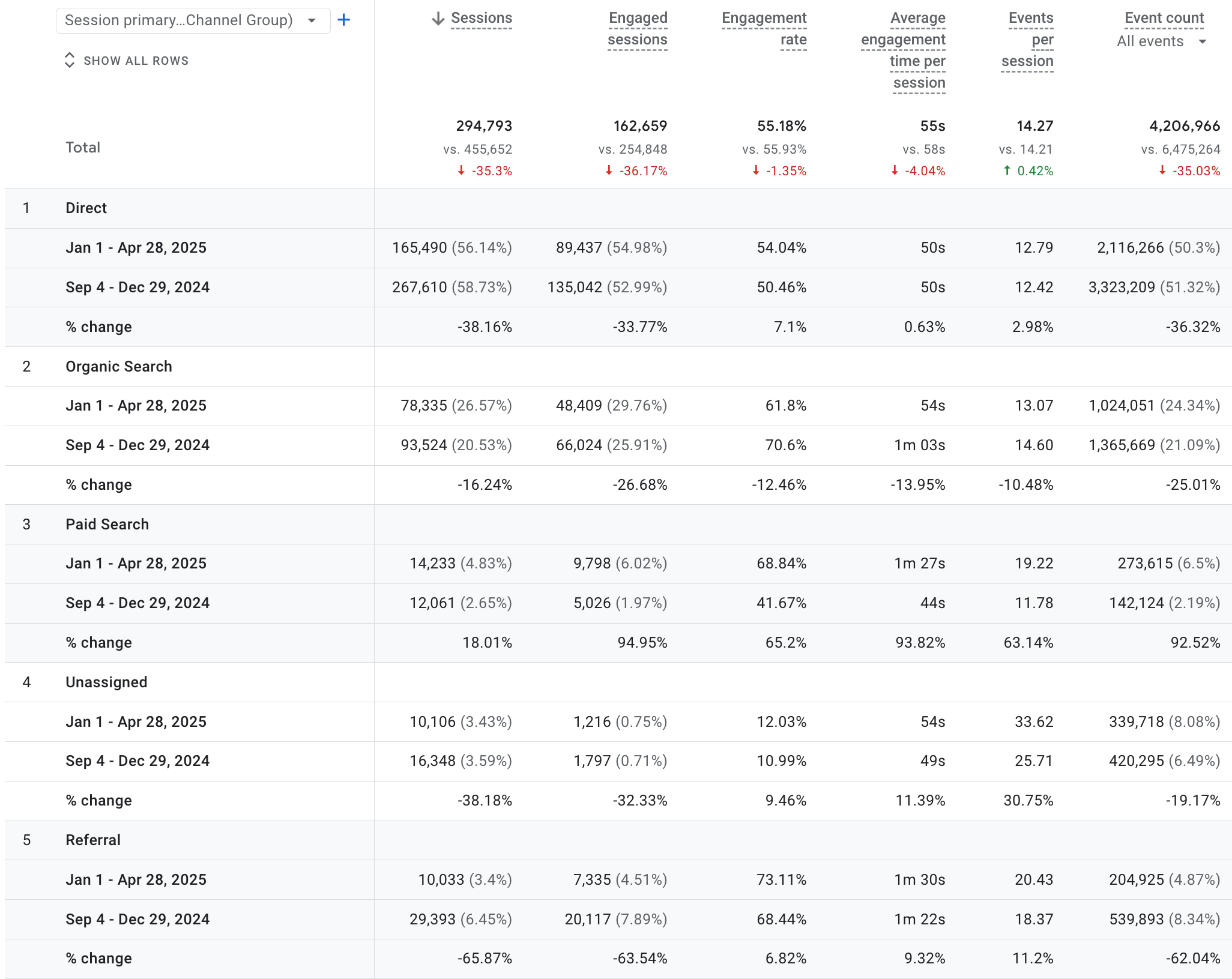Select the Referral channel row
The image size is (1232, 979).
(x=93, y=840)
